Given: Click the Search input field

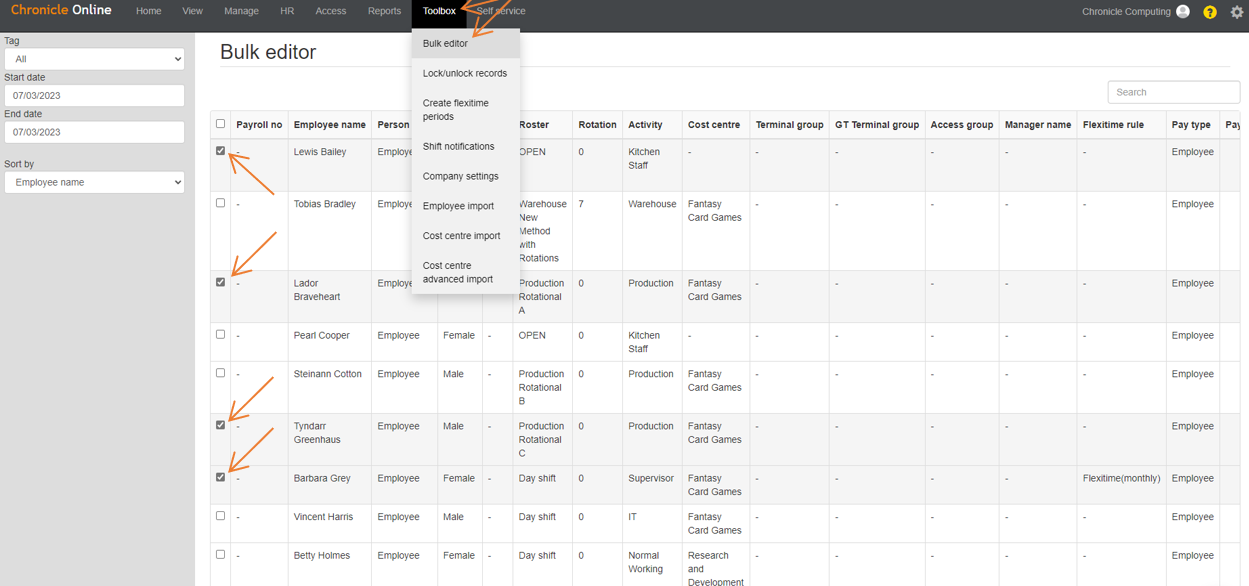Looking at the screenshot, I should pyautogui.click(x=1173, y=92).
